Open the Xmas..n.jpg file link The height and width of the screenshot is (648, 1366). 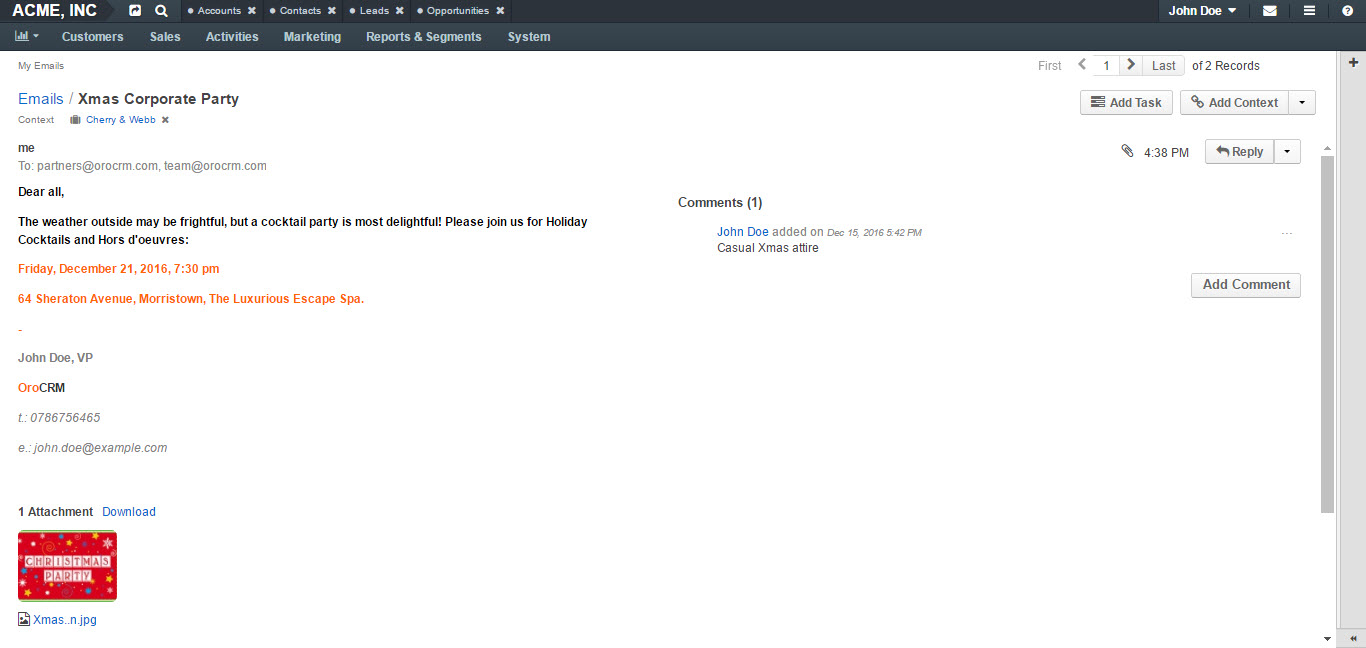(x=65, y=620)
